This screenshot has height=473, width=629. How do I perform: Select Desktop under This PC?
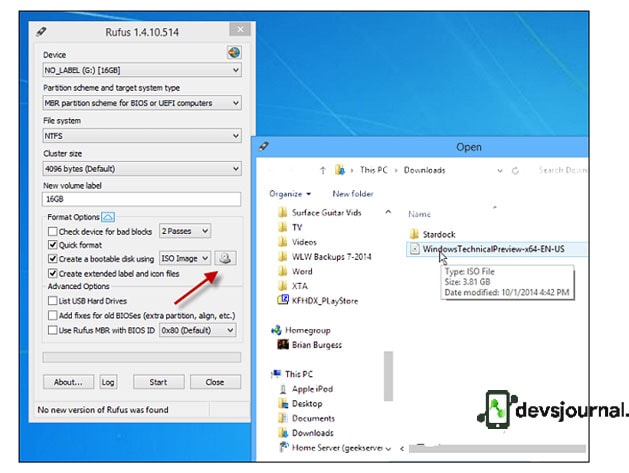300,404
